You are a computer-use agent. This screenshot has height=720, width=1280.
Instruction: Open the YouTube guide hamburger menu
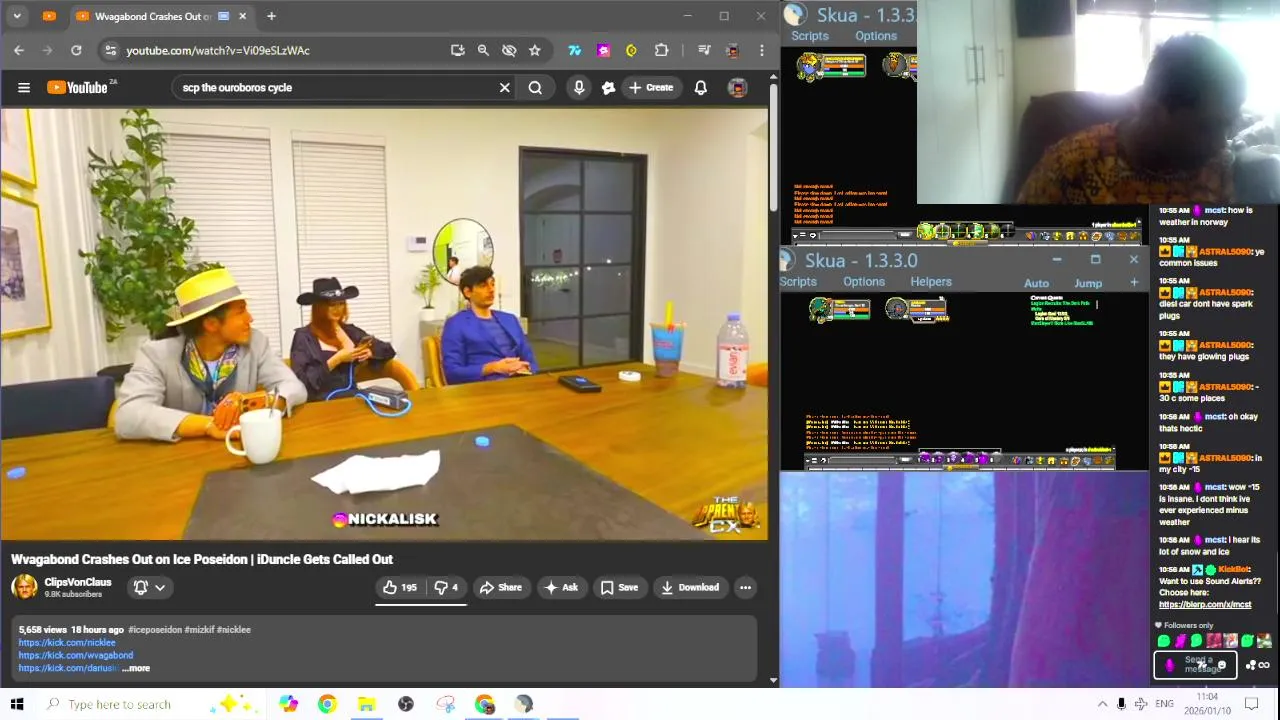pyautogui.click(x=24, y=88)
